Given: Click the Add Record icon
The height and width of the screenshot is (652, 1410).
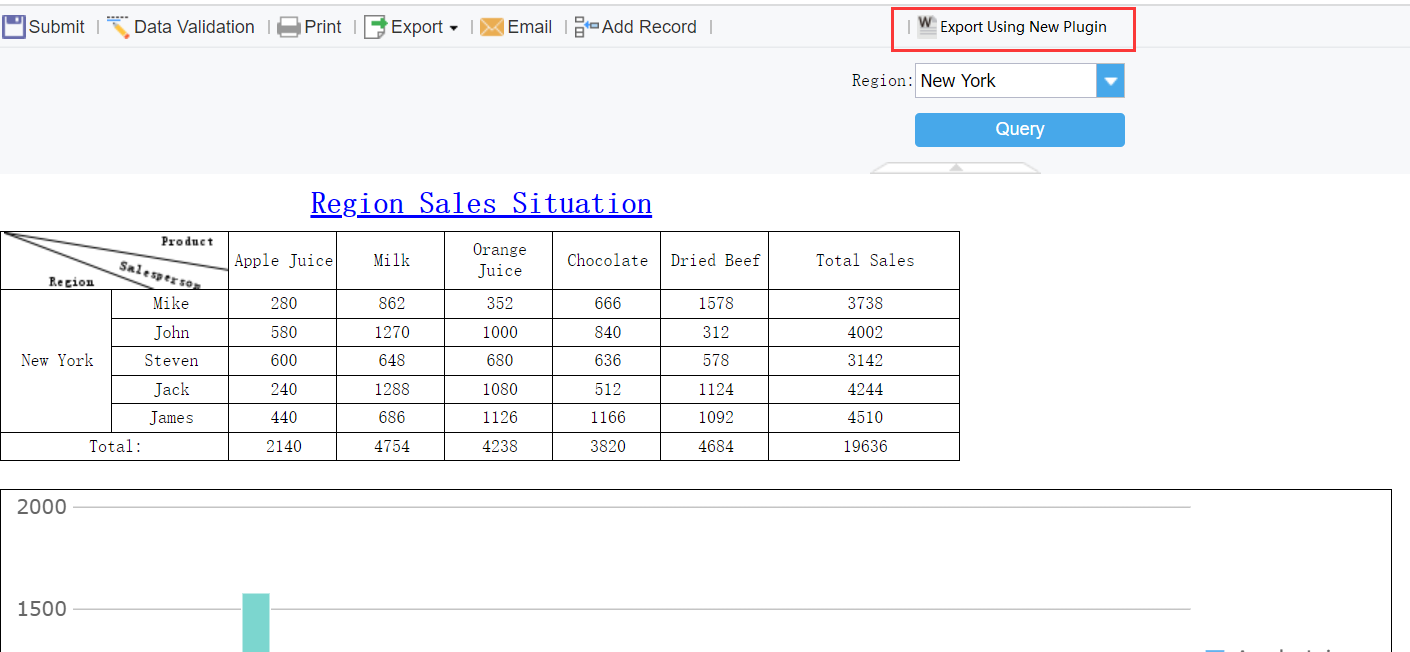Looking at the screenshot, I should pyautogui.click(x=586, y=27).
